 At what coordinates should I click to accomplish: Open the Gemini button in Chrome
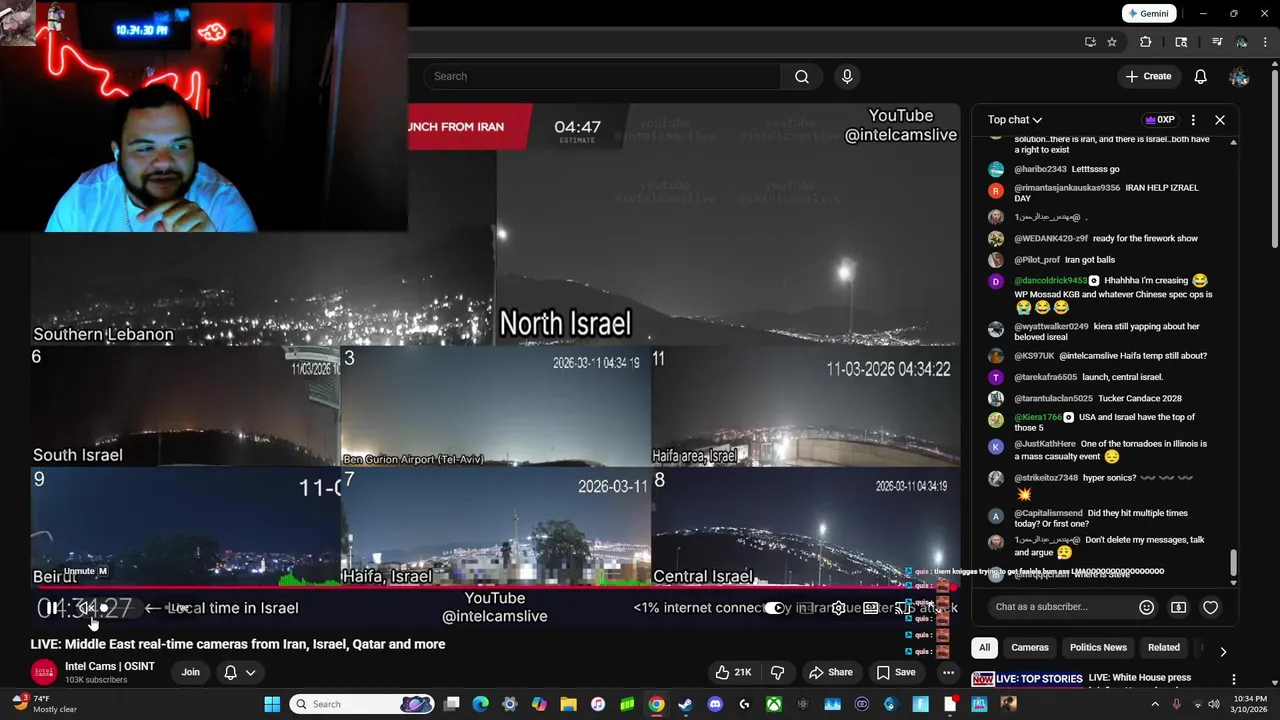(1148, 13)
